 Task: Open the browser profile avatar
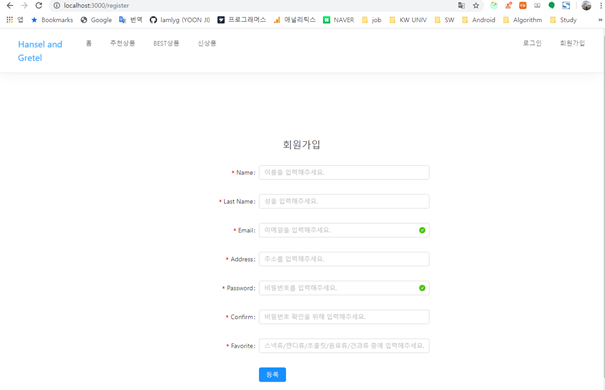586,5
